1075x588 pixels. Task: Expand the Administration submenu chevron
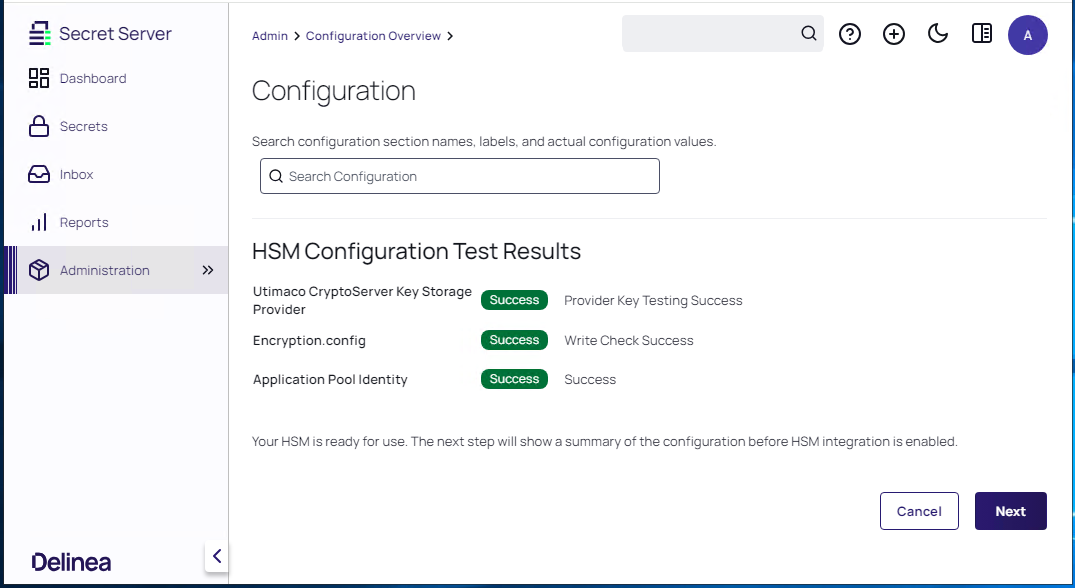point(207,270)
